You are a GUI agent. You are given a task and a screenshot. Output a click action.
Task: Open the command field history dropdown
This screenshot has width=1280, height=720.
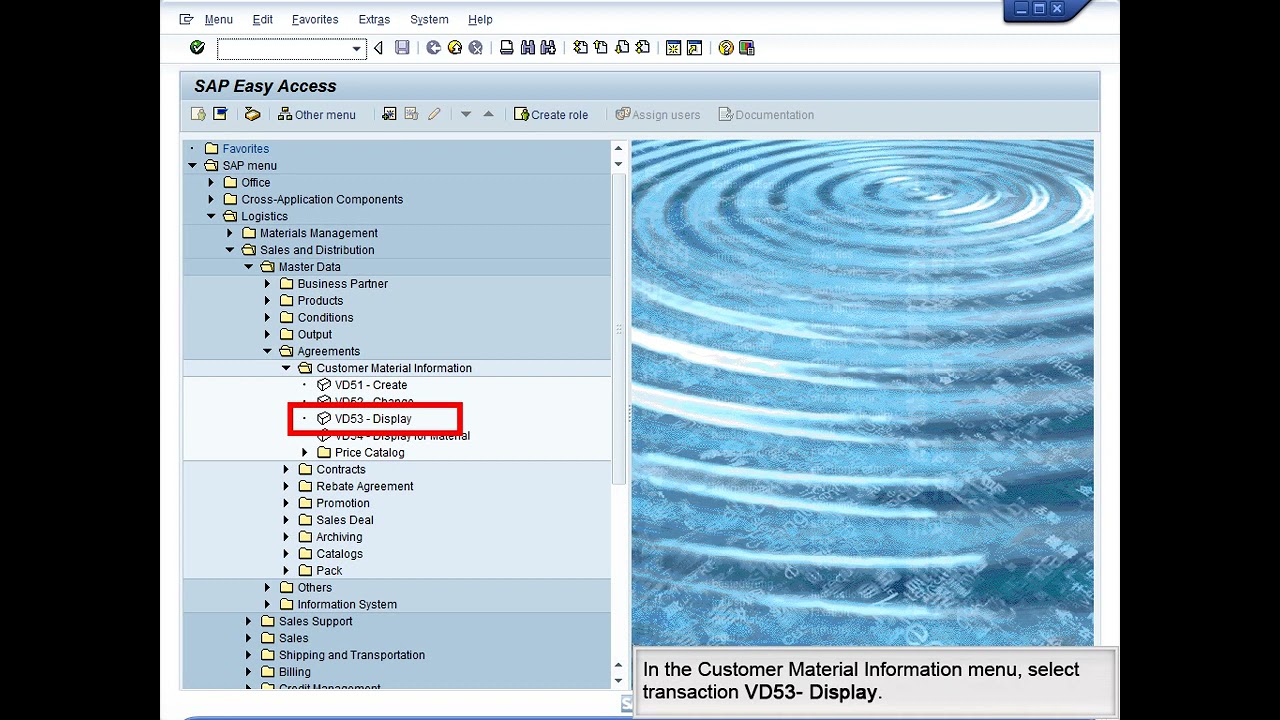pyautogui.click(x=356, y=48)
